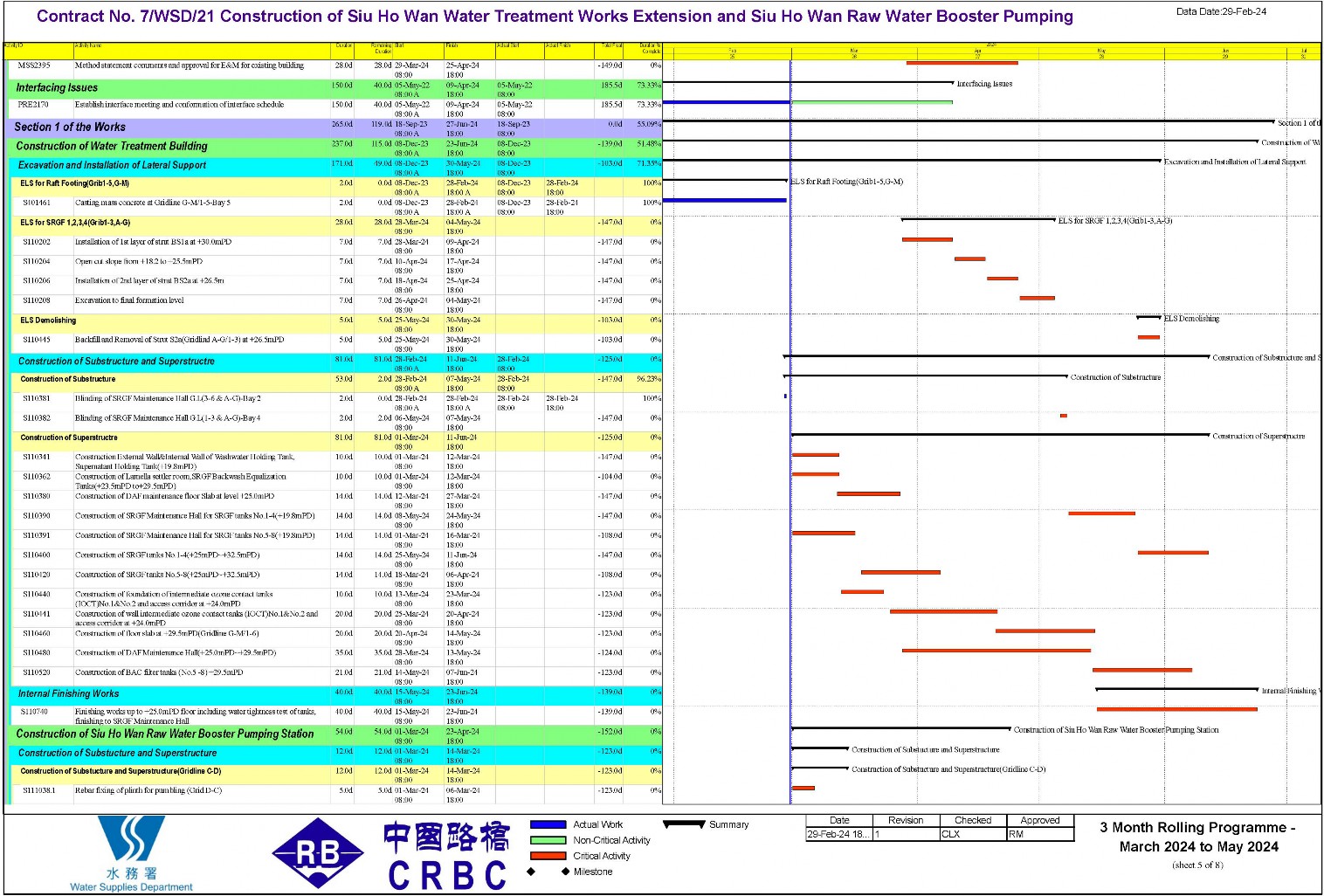Select the yellow 'Construction of Superstructre' group row
This screenshot has width=1324, height=896.
click(x=336, y=440)
